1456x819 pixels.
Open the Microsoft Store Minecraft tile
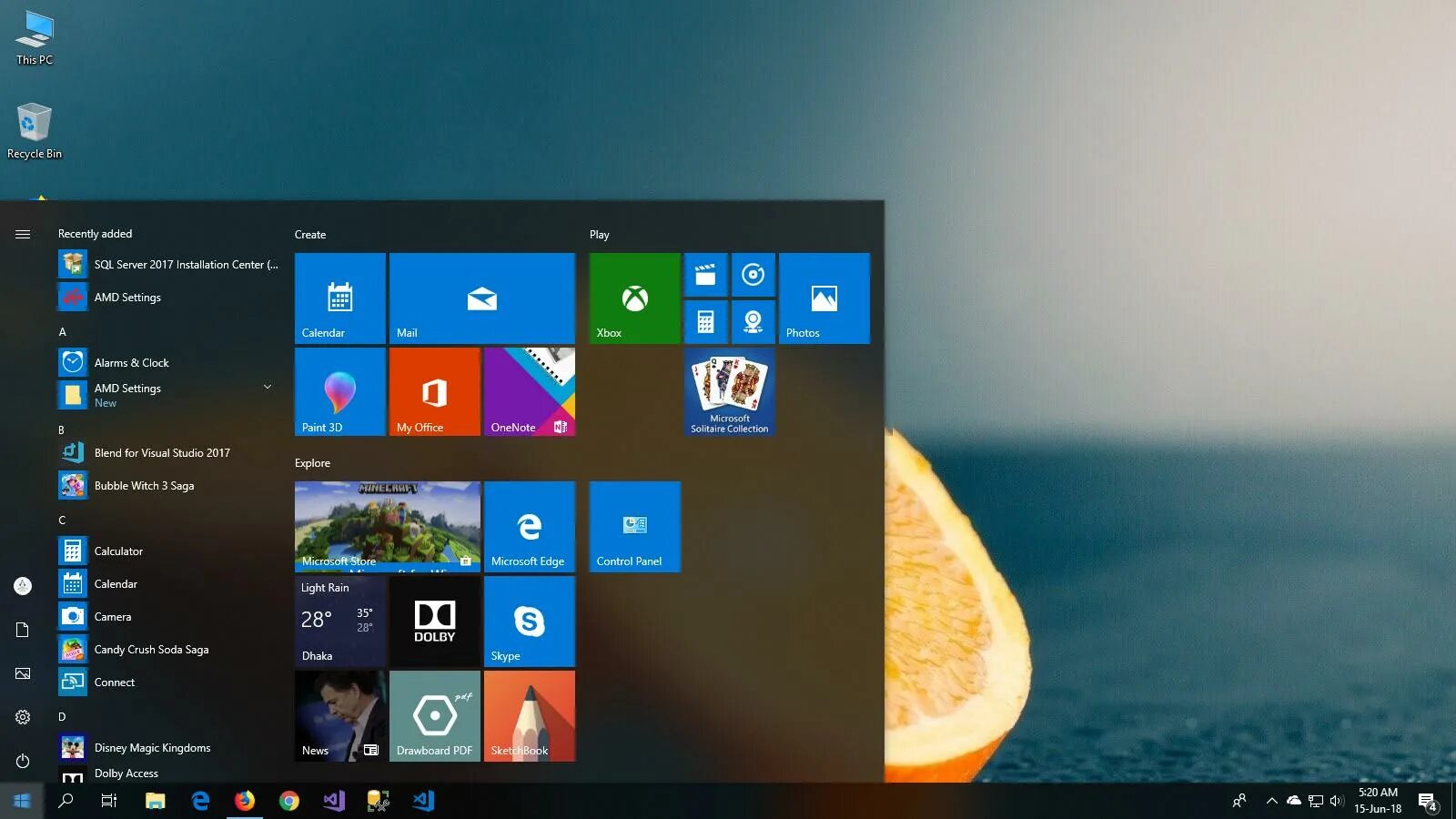[388, 527]
